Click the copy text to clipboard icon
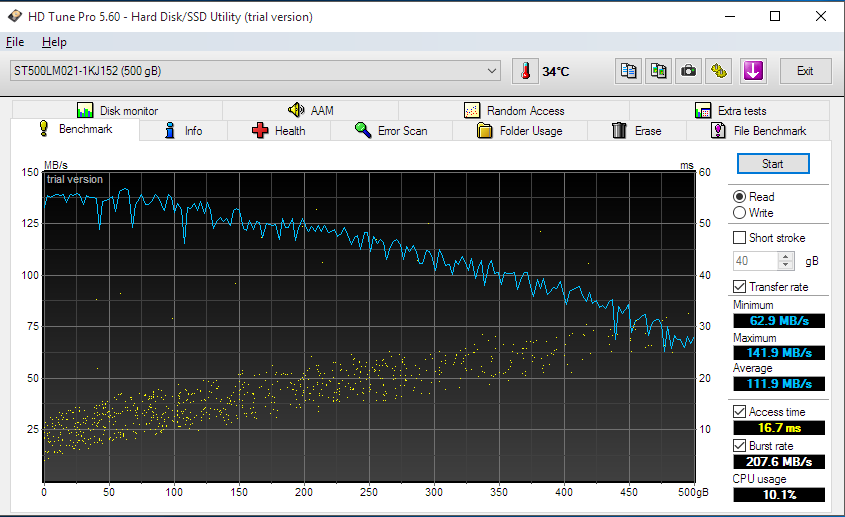Screen dimensions: 845x517 point(629,71)
